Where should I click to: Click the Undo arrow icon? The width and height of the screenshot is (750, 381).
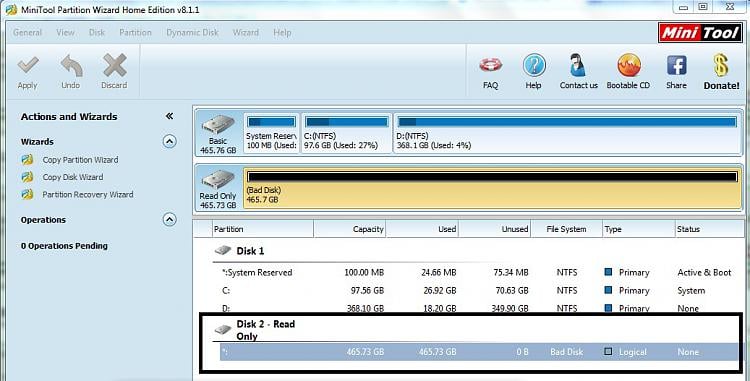coord(71,65)
